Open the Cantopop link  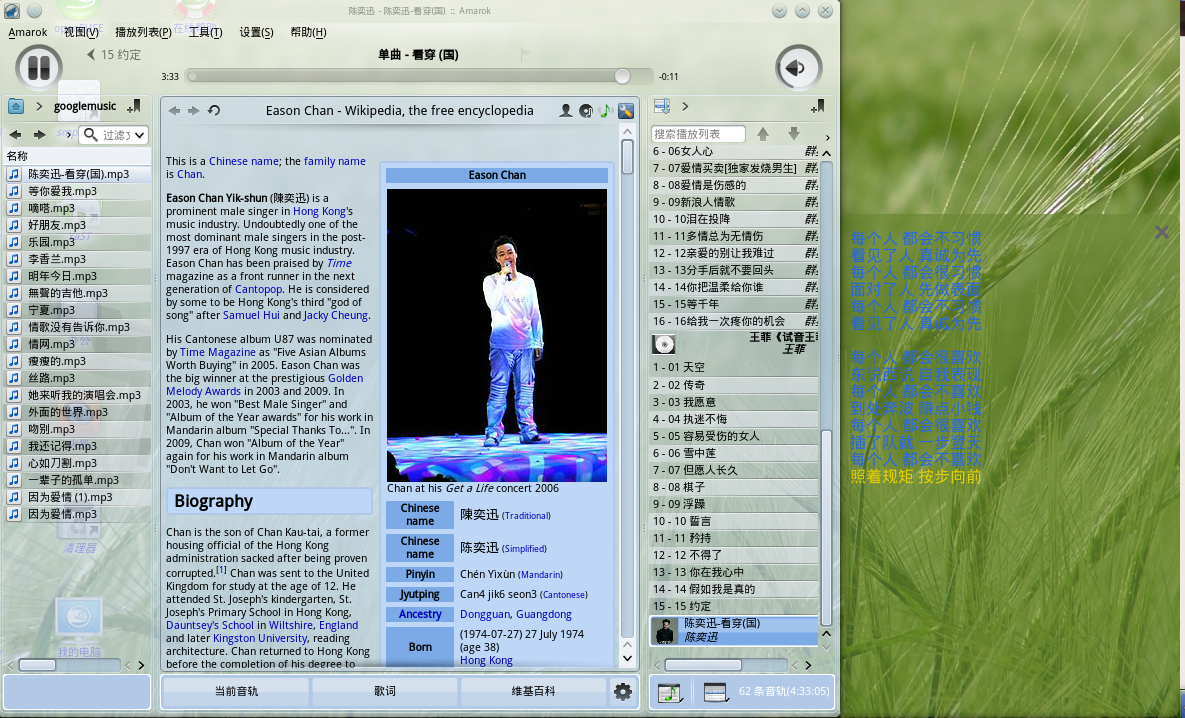point(258,289)
